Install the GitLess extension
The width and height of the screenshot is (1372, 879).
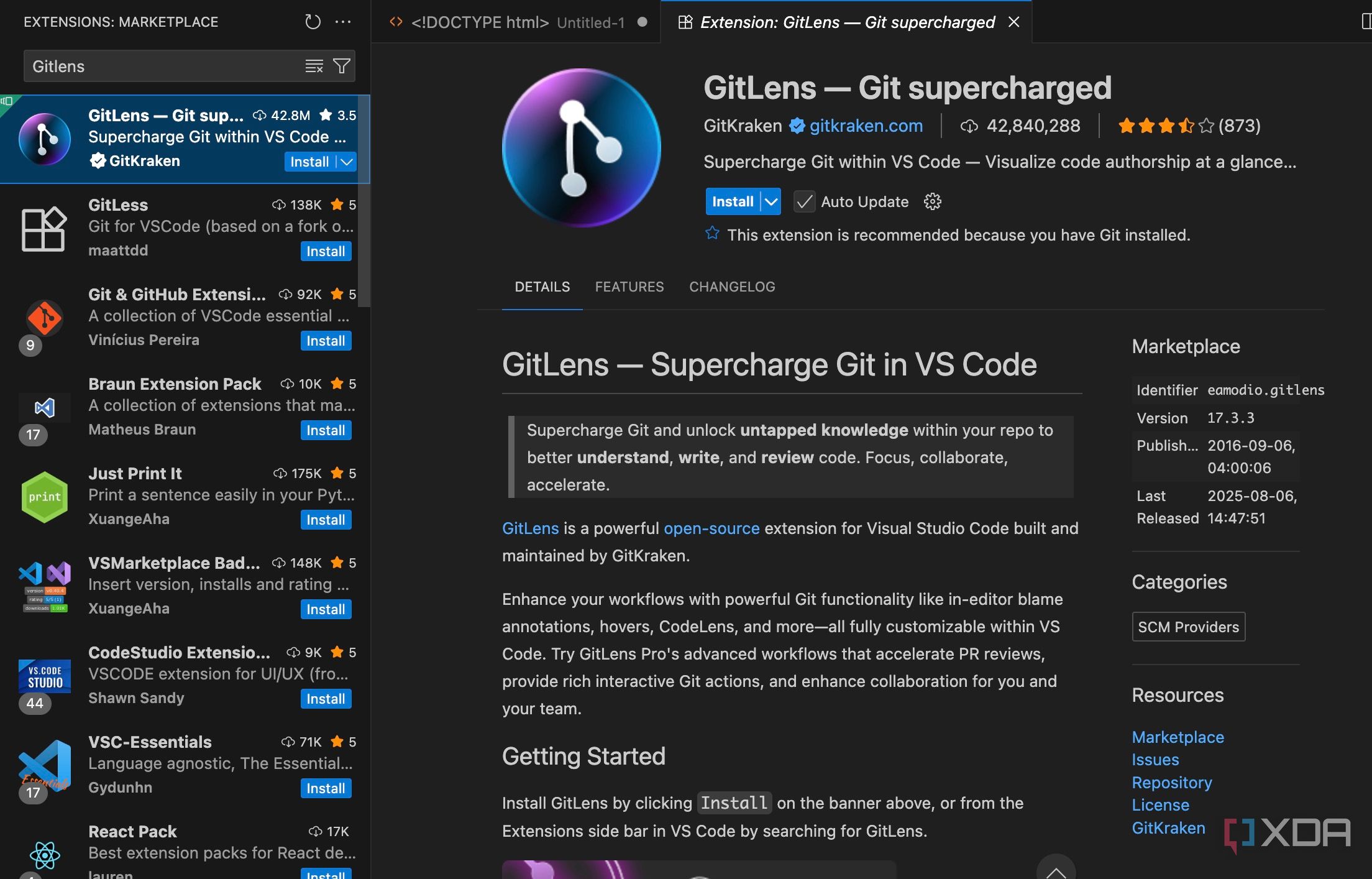point(326,251)
